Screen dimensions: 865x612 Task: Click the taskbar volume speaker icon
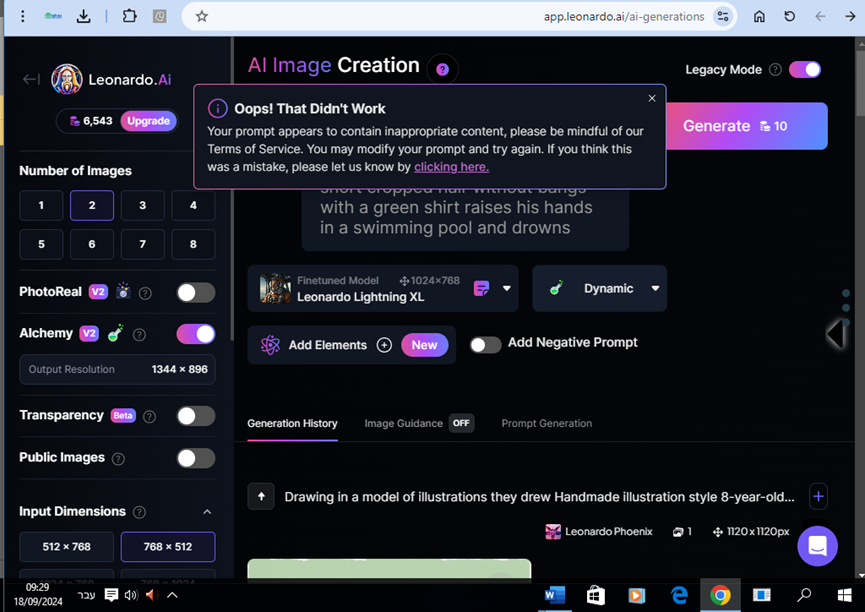point(131,595)
